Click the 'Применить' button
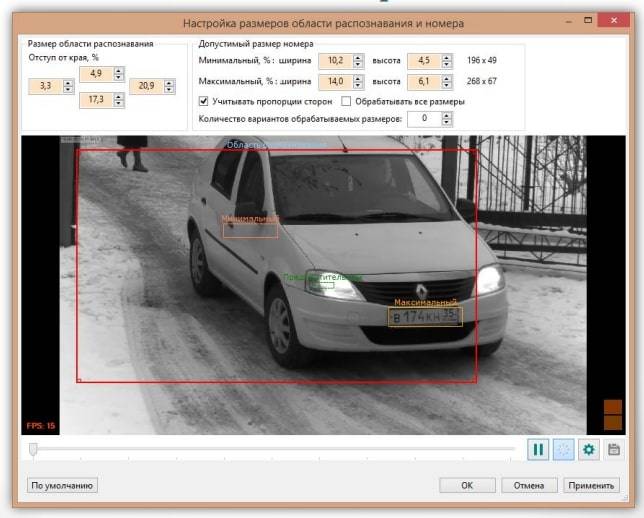644x518 pixels. tap(590, 486)
